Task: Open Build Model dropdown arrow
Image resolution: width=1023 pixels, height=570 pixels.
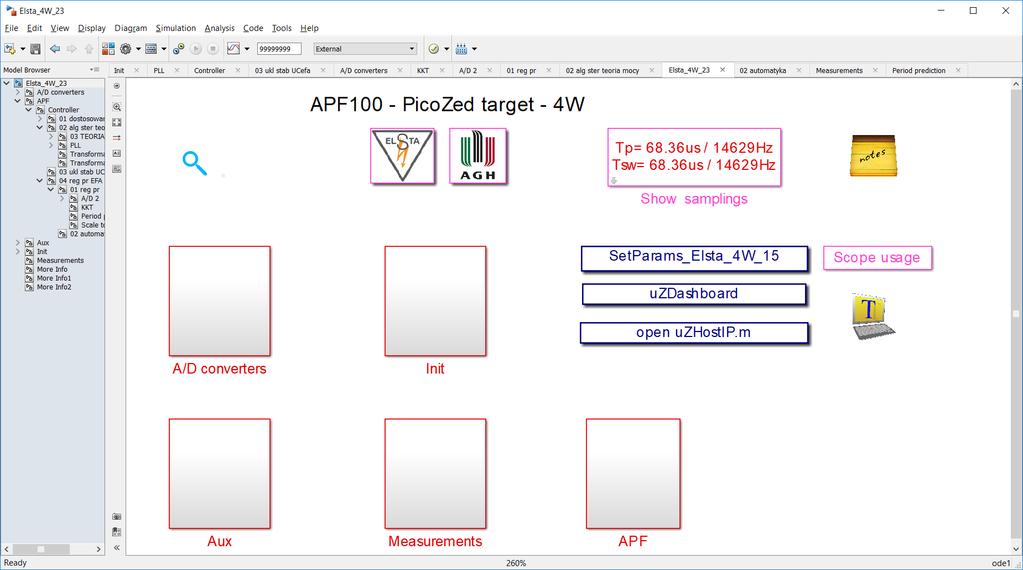Action: 474,49
